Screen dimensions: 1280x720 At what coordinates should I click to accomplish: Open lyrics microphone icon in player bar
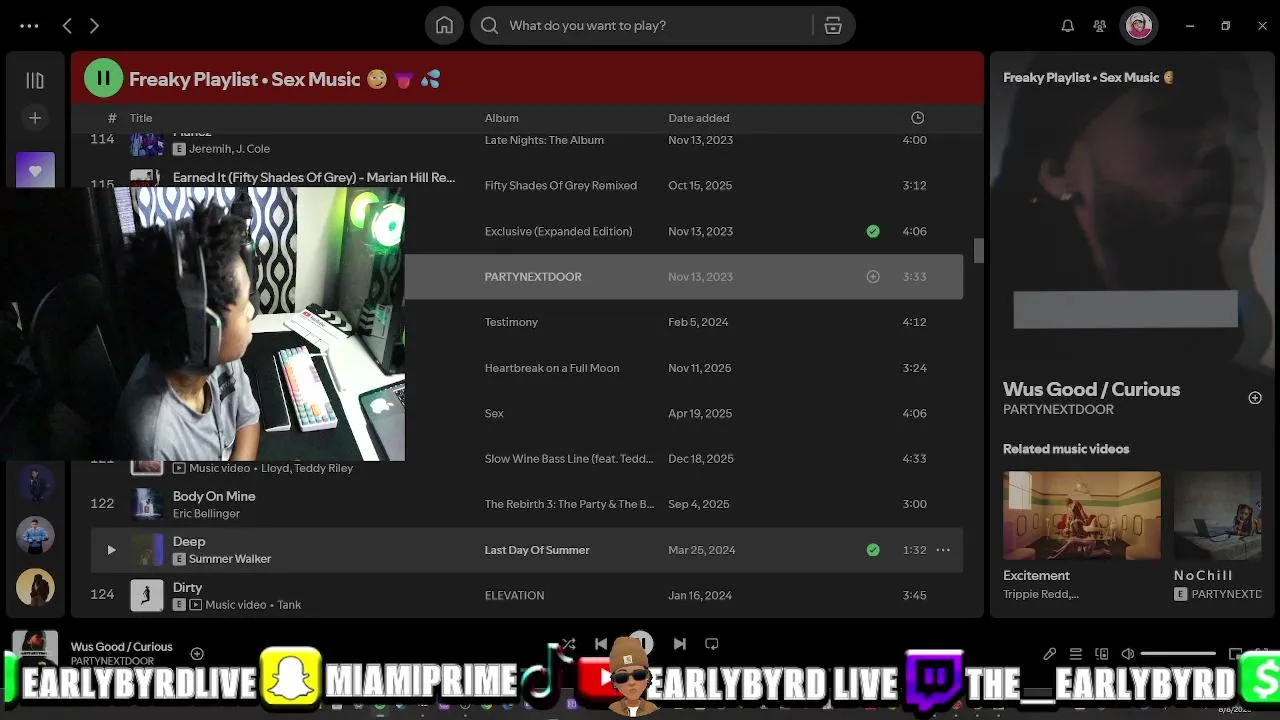1049,654
